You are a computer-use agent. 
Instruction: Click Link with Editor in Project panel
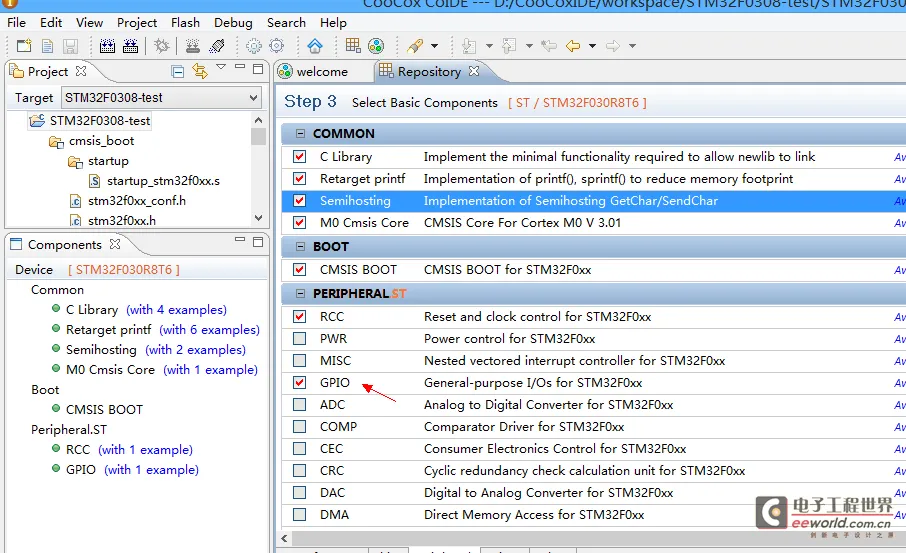tap(200, 71)
